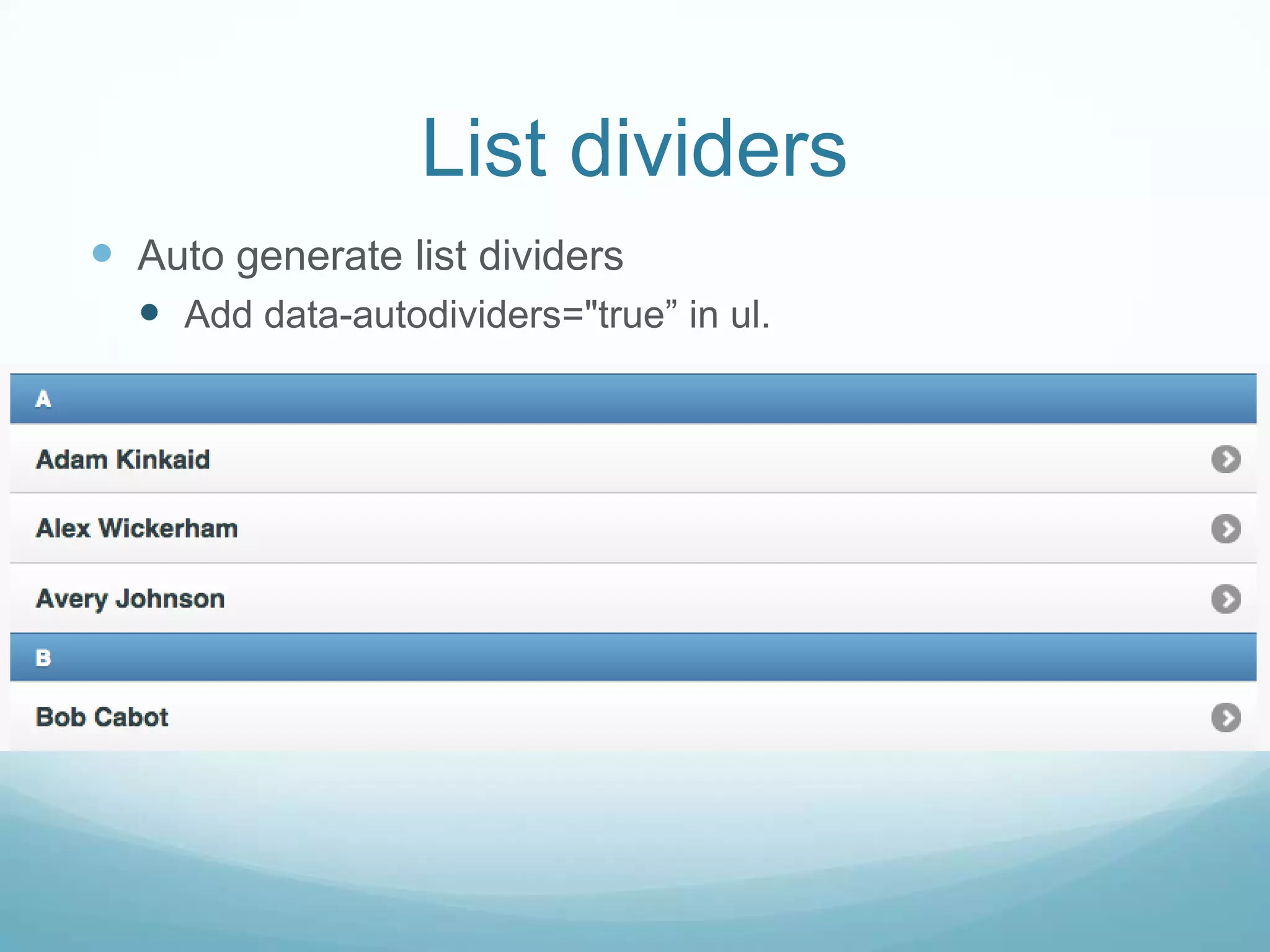1270x952 pixels.
Task: Click the data-autodividers="true" sub-bullet text
Action: (x=477, y=315)
